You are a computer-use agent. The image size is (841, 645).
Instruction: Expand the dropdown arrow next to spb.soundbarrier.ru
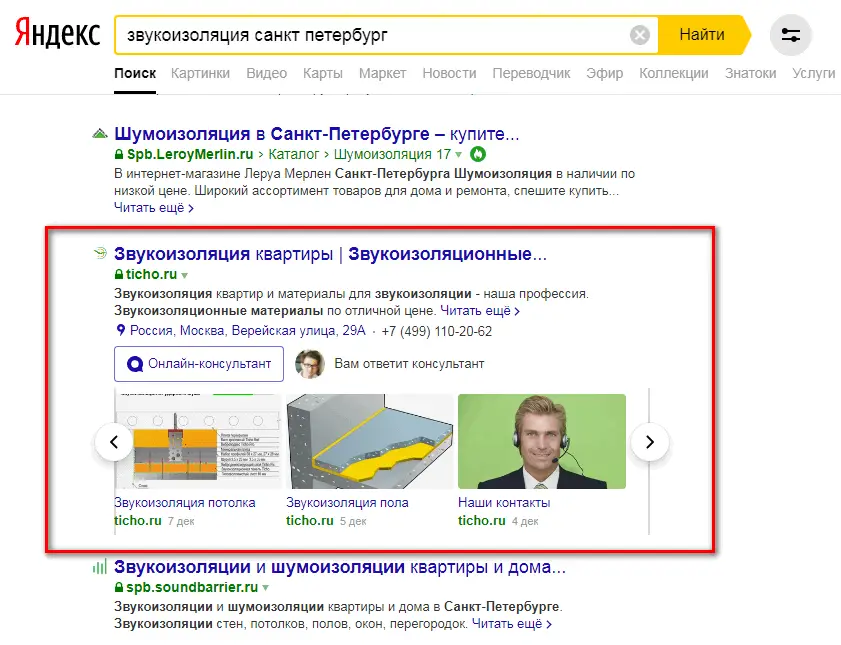[265, 588]
